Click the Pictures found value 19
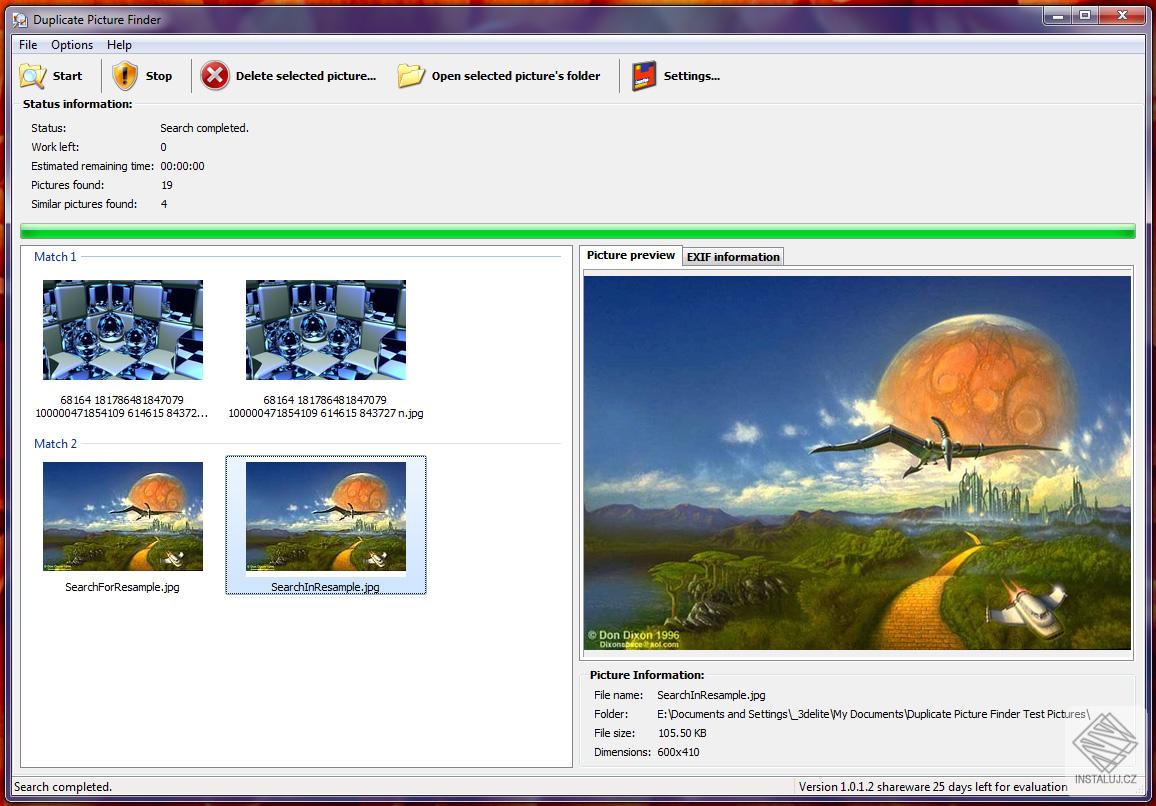 [x=167, y=185]
